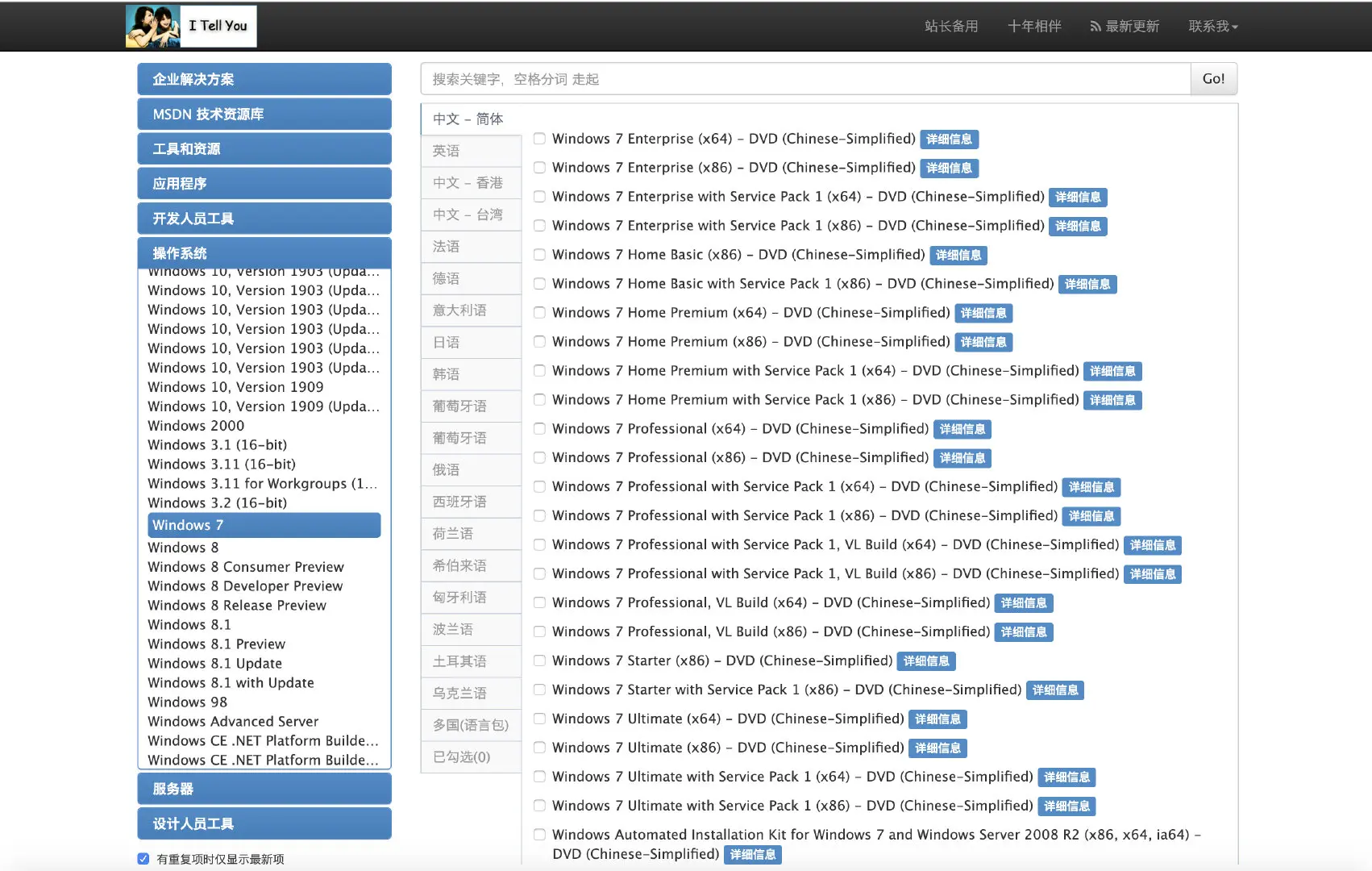Viewport: 1372px width, 871px height.
Task: Show 详细信息 for Windows 7 Ultimate (x64)
Action: [938, 719]
